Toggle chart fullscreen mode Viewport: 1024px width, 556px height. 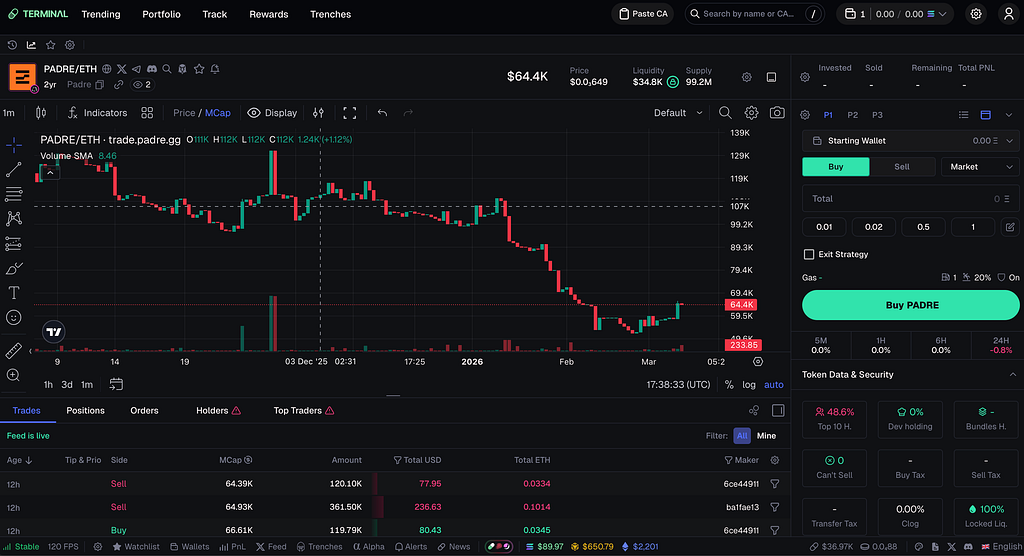coord(350,113)
